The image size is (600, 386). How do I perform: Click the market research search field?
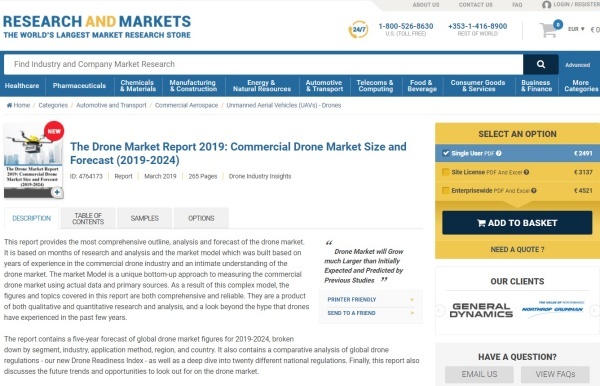pos(263,64)
